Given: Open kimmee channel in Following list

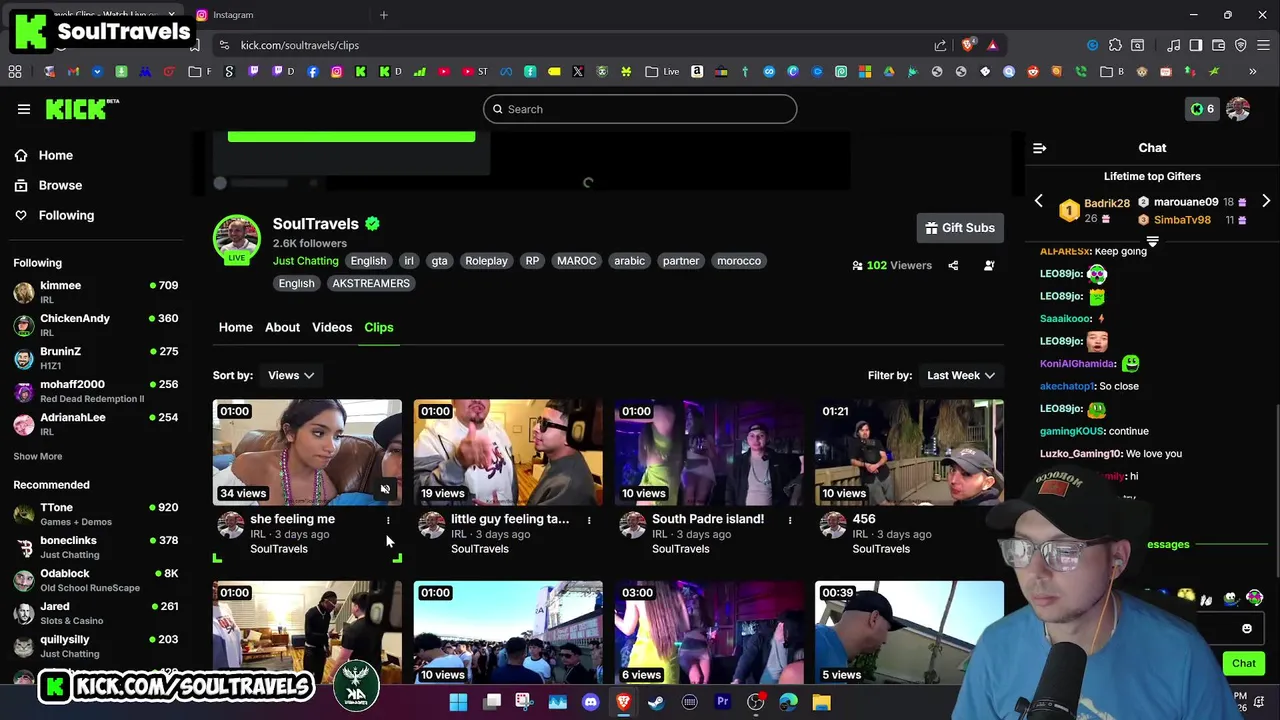Looking at the screenshot, I should [95, 292].
